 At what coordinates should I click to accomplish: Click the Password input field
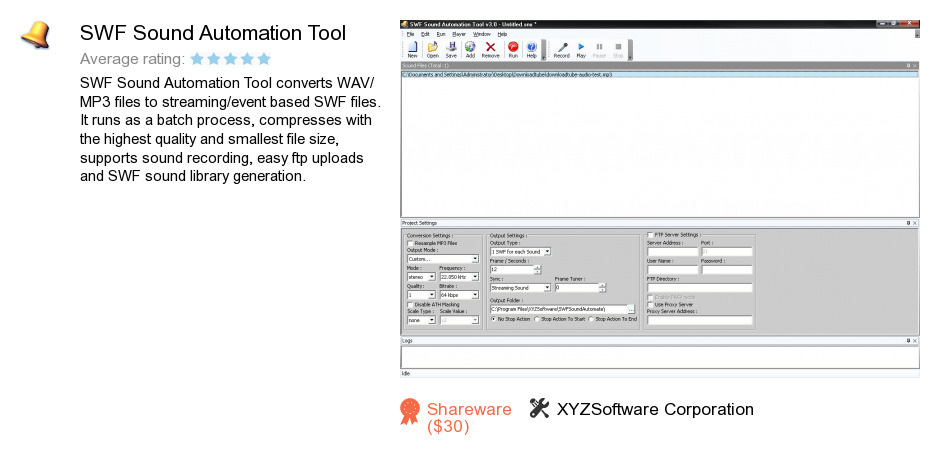tap(727, 270)
